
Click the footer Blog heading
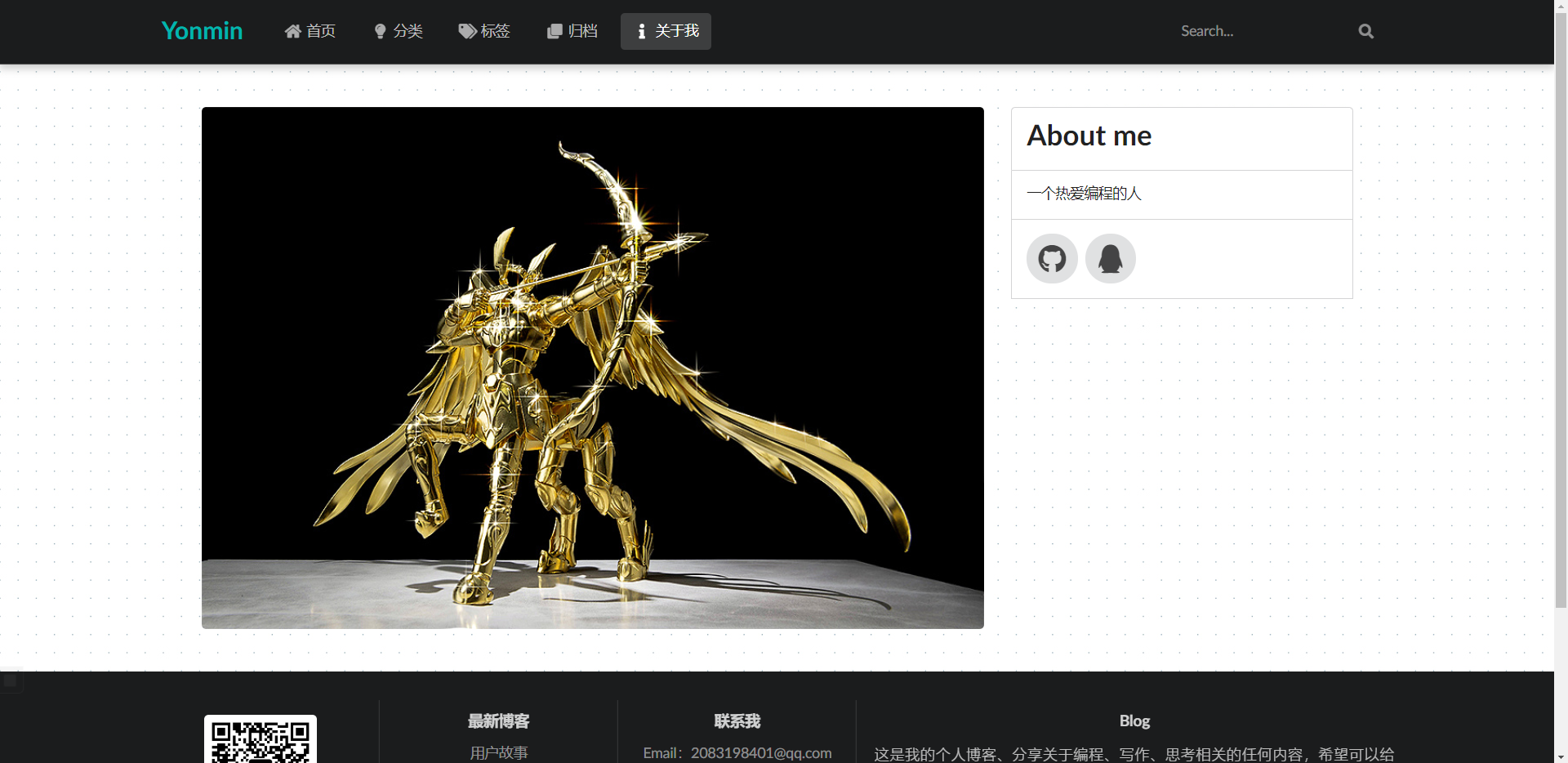point(1134,721)
